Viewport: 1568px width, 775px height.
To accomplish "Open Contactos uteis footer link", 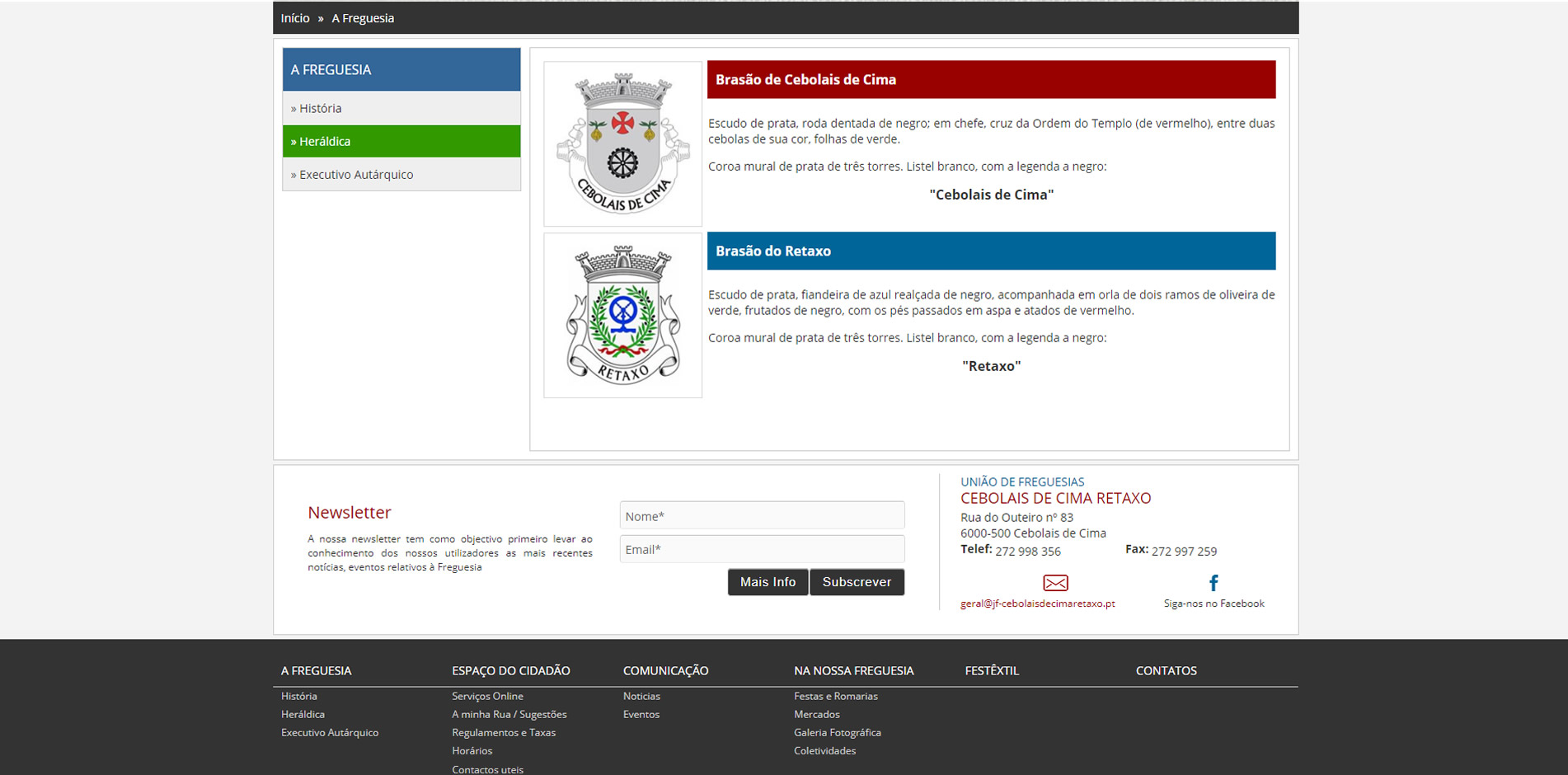I will [x=487, y=769].
